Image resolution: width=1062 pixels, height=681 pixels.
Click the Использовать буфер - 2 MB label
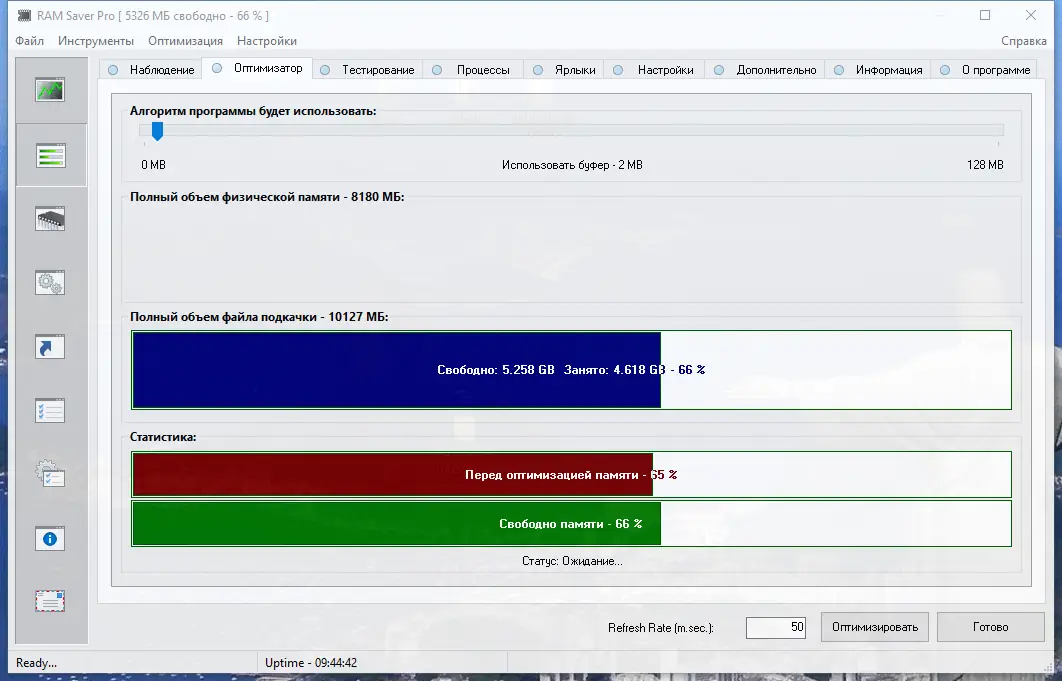point(572,165)
